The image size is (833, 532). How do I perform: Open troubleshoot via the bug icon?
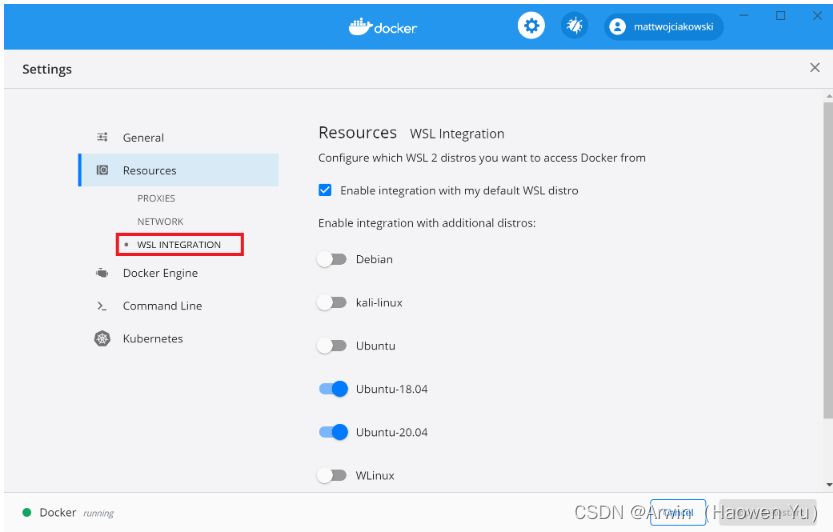(x=574, y=26)
